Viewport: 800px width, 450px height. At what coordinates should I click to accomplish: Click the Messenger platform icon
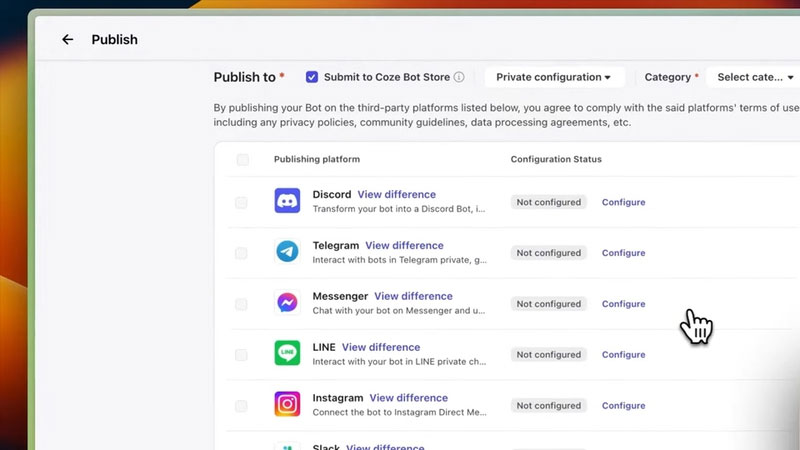pyautogui.click(x=287, y=303)
